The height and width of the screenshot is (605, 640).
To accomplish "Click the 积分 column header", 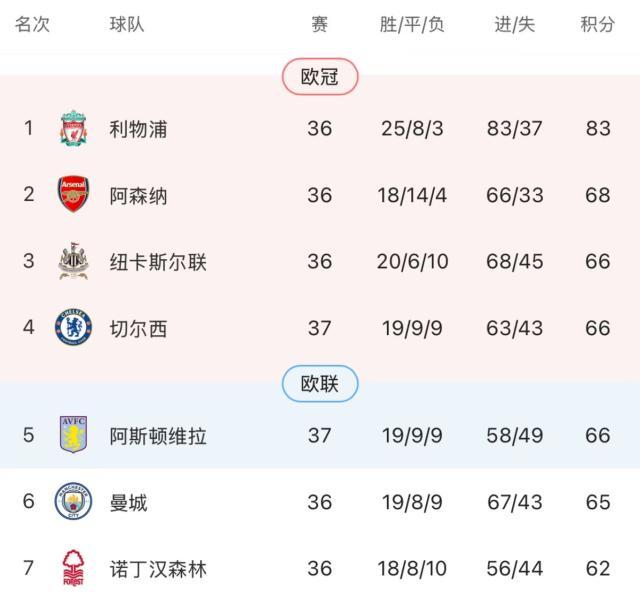I will 597,25.
